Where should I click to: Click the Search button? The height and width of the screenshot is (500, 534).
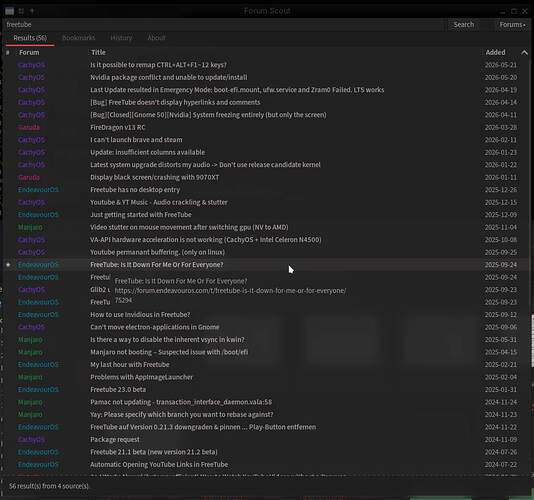(464, 25)
